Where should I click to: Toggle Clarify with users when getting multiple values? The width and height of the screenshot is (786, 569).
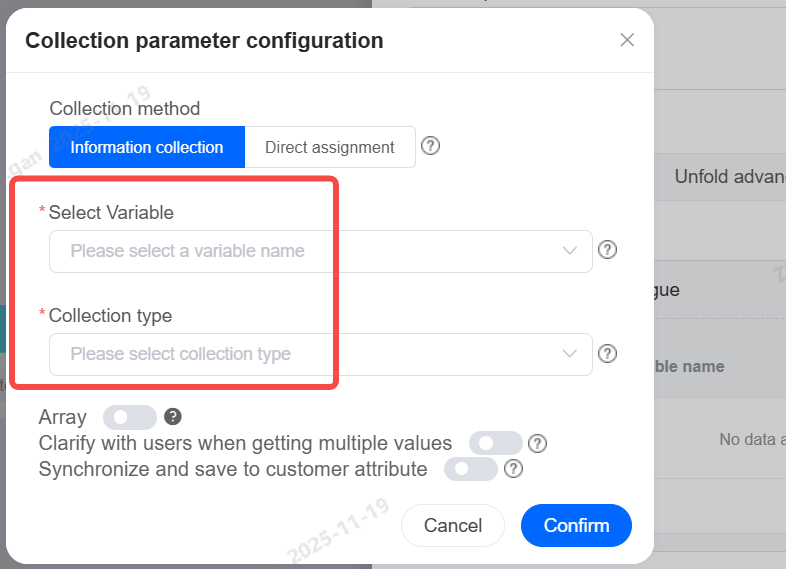(497, 443)
